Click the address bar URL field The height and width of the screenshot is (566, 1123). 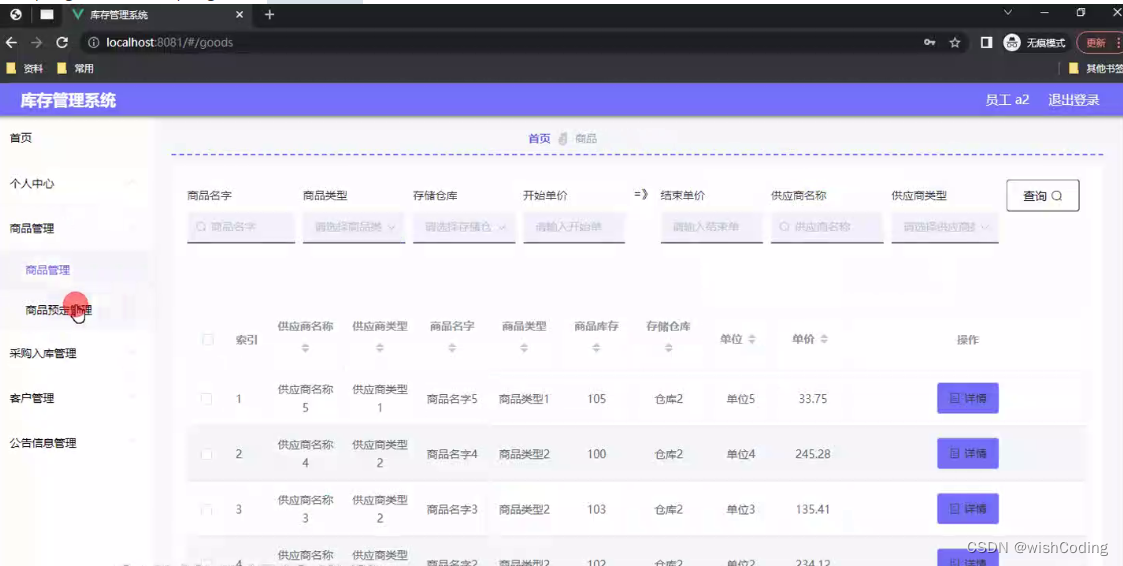(x=501, y=42)
